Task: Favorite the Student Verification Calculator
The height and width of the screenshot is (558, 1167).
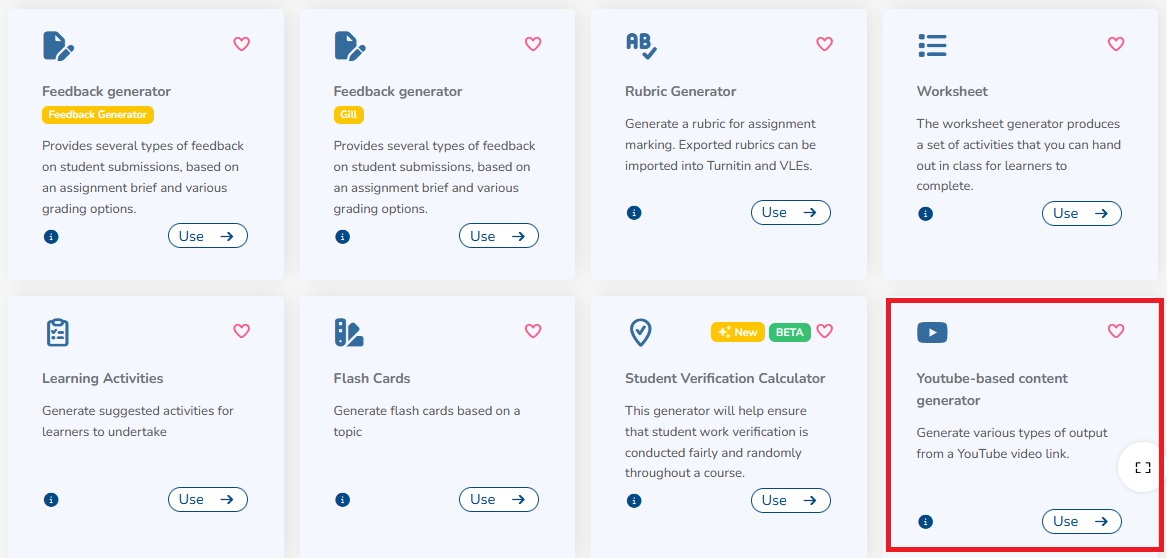Action: tap(825, 331)
